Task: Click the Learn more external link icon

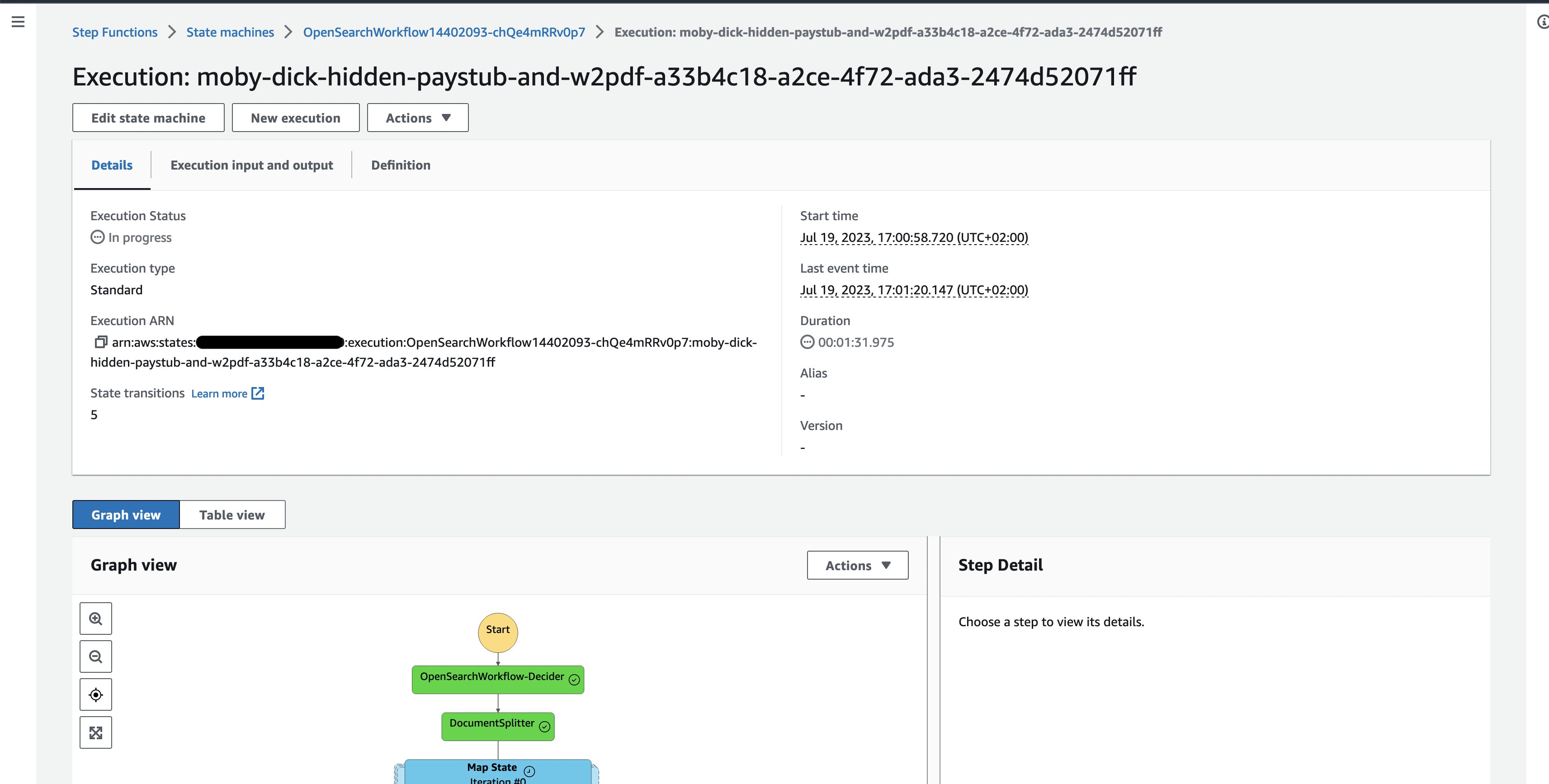Action: [x=258, y=393]
